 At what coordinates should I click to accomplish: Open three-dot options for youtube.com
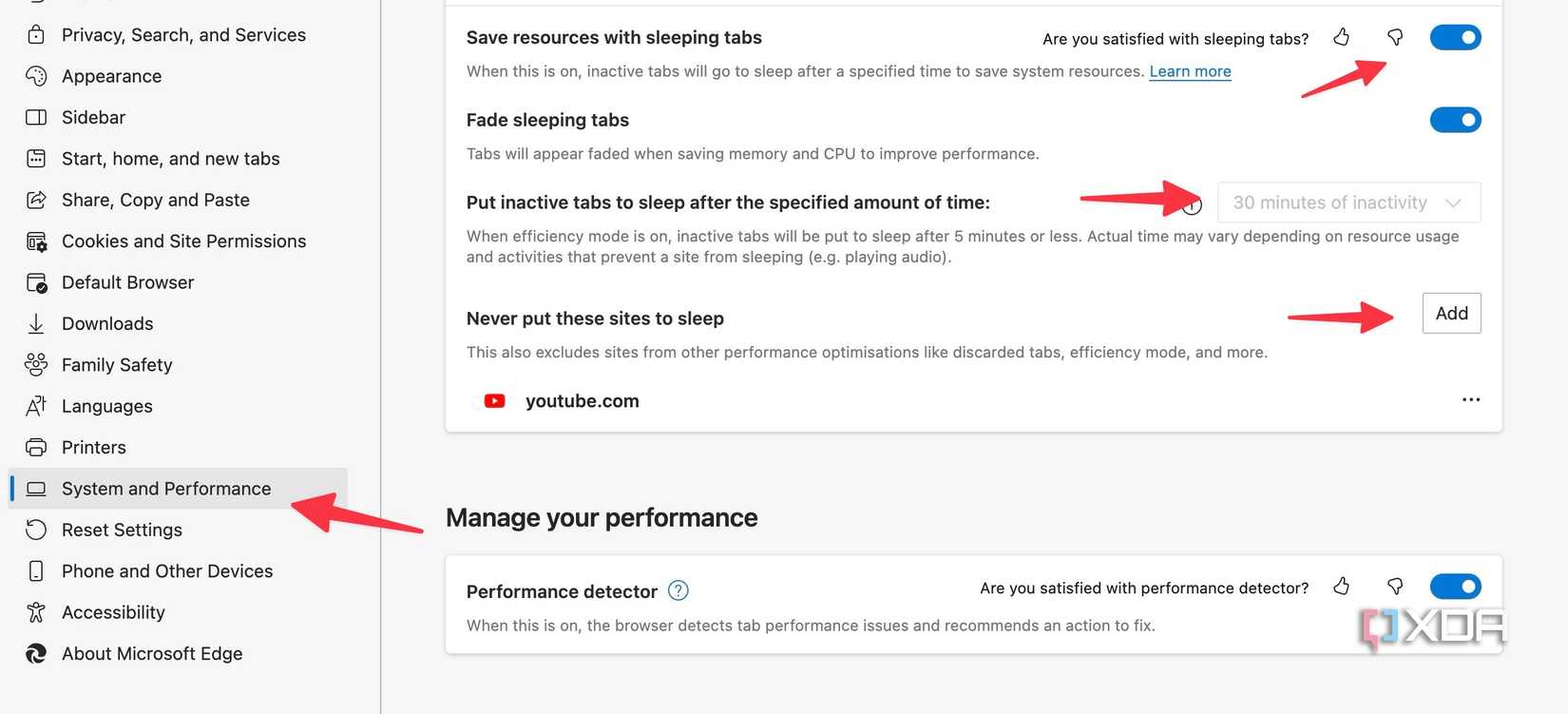pyautogui.click(x=1471, y=399)
